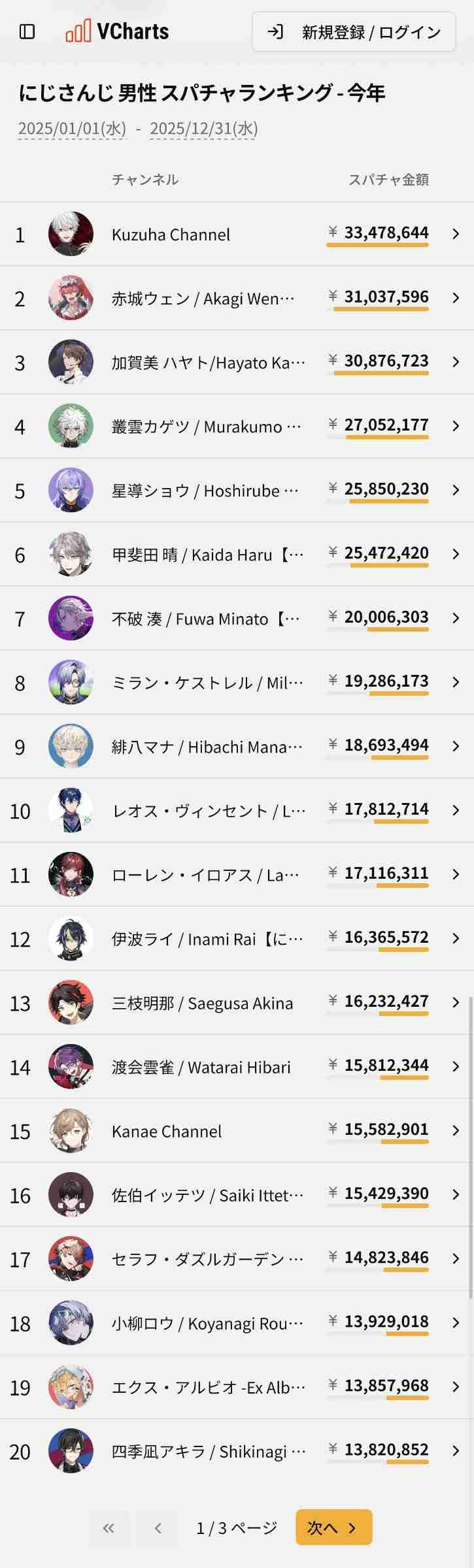Viewport: 474px width, 1568px height.
Task: Select start date 2025/01/01(水)
Action: coord(72,128)
